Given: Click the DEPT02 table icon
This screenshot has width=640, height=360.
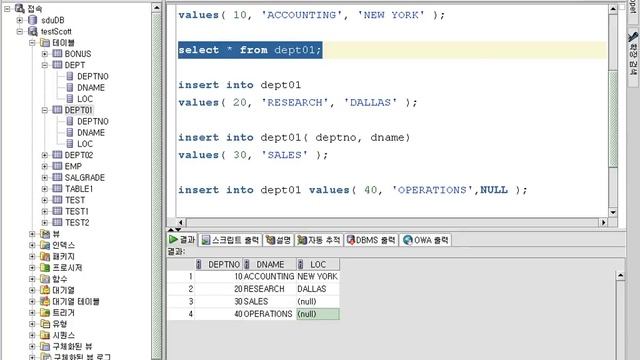Looking at the screenshot, I should pos(58,155).
